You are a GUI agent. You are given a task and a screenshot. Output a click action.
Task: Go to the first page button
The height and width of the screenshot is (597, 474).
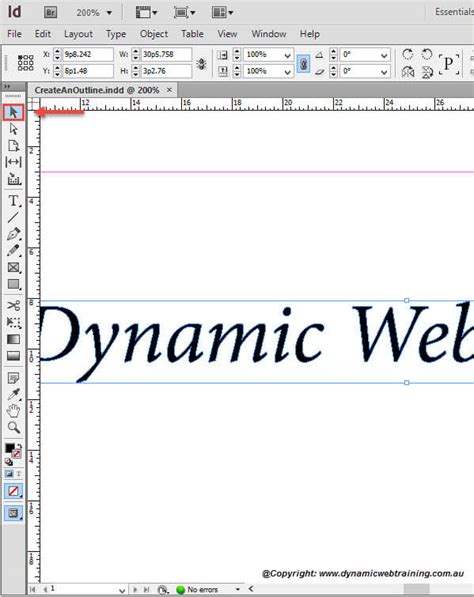33,589
